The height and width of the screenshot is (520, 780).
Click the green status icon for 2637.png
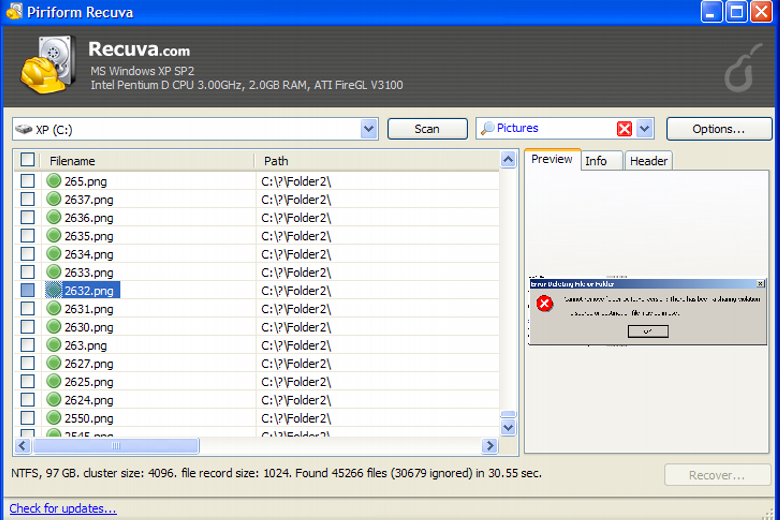(53, 199)
